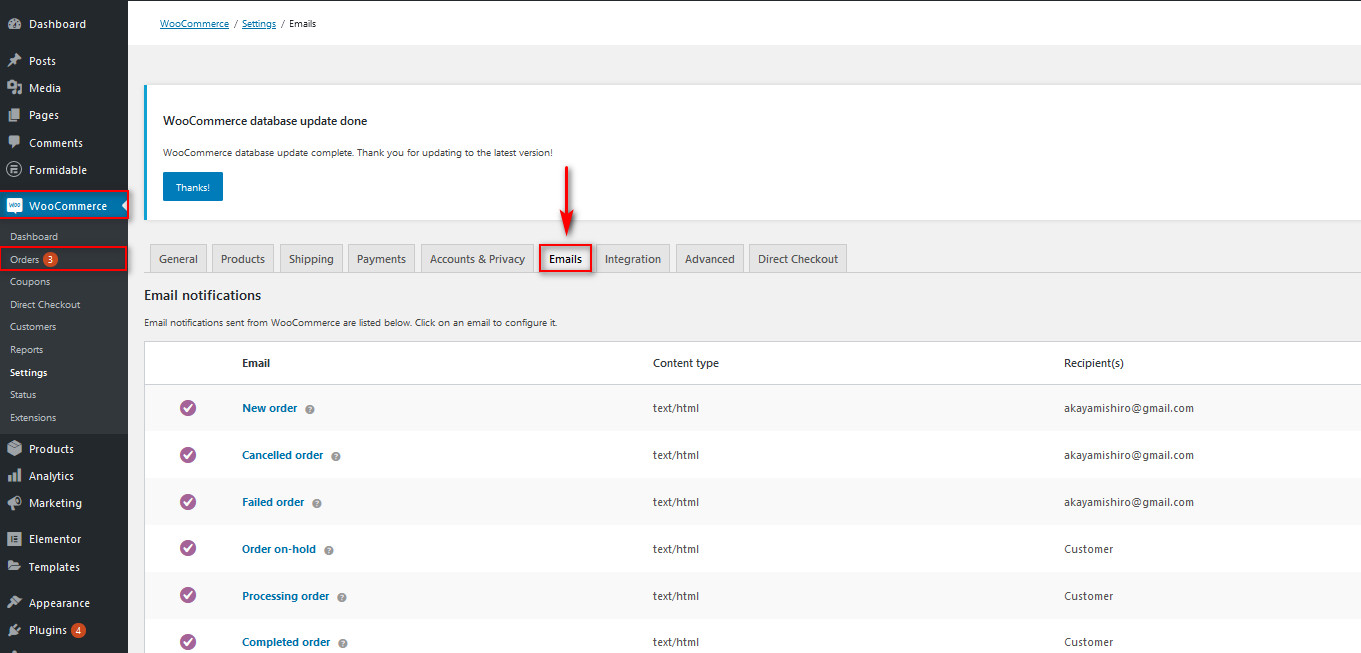Switch to the Products settings tab
1361x653 pixels.
click(243, 259)
